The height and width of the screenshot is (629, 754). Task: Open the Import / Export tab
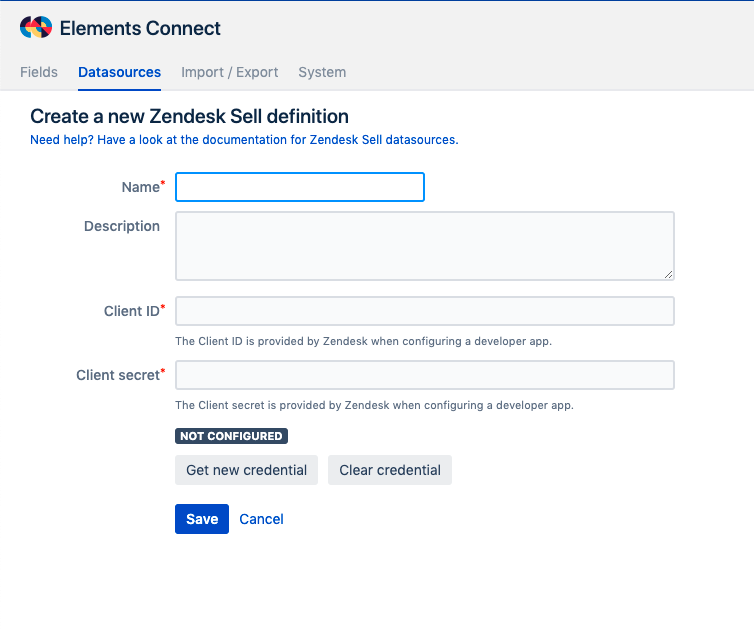(x=229, y=72)
